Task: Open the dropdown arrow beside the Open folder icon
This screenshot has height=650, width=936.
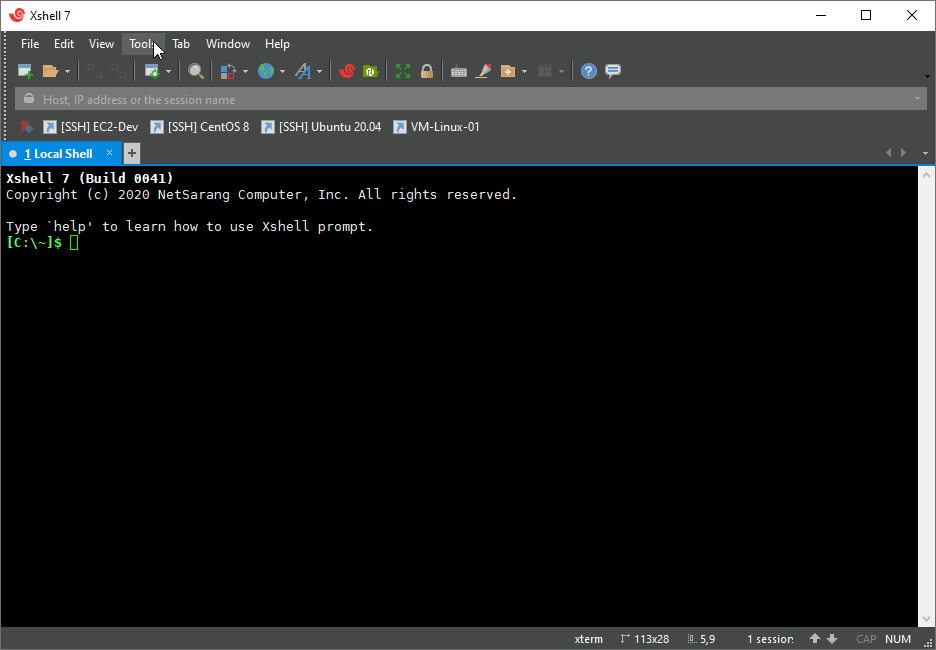Action: click(x=67, y=72)
